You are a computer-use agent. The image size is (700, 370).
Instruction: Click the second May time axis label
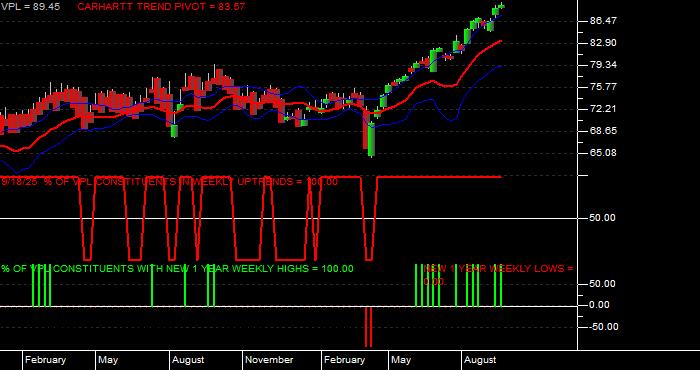click(400, 360)
